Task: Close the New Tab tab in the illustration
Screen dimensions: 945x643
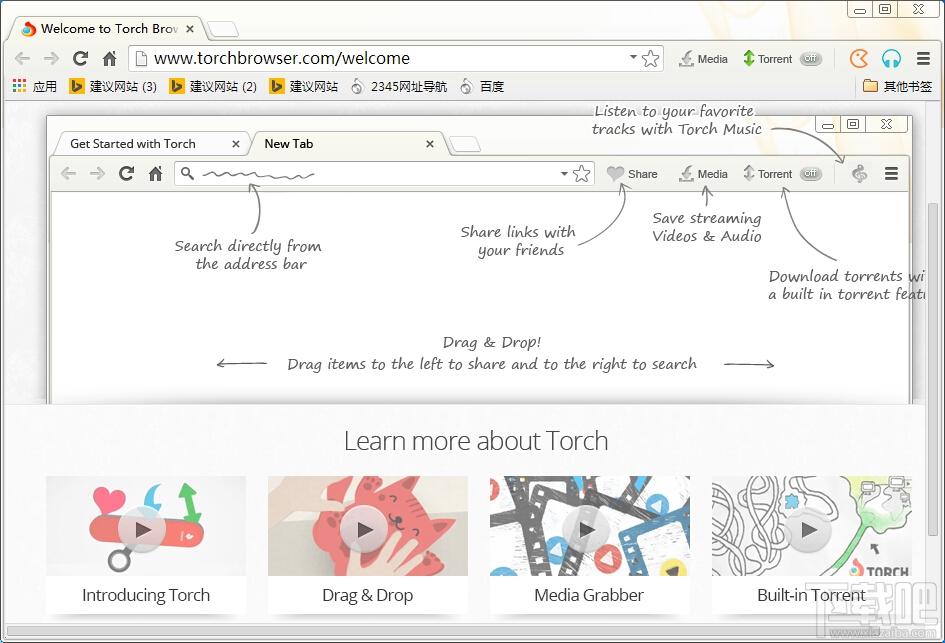Action: click(x=430, y=143)
